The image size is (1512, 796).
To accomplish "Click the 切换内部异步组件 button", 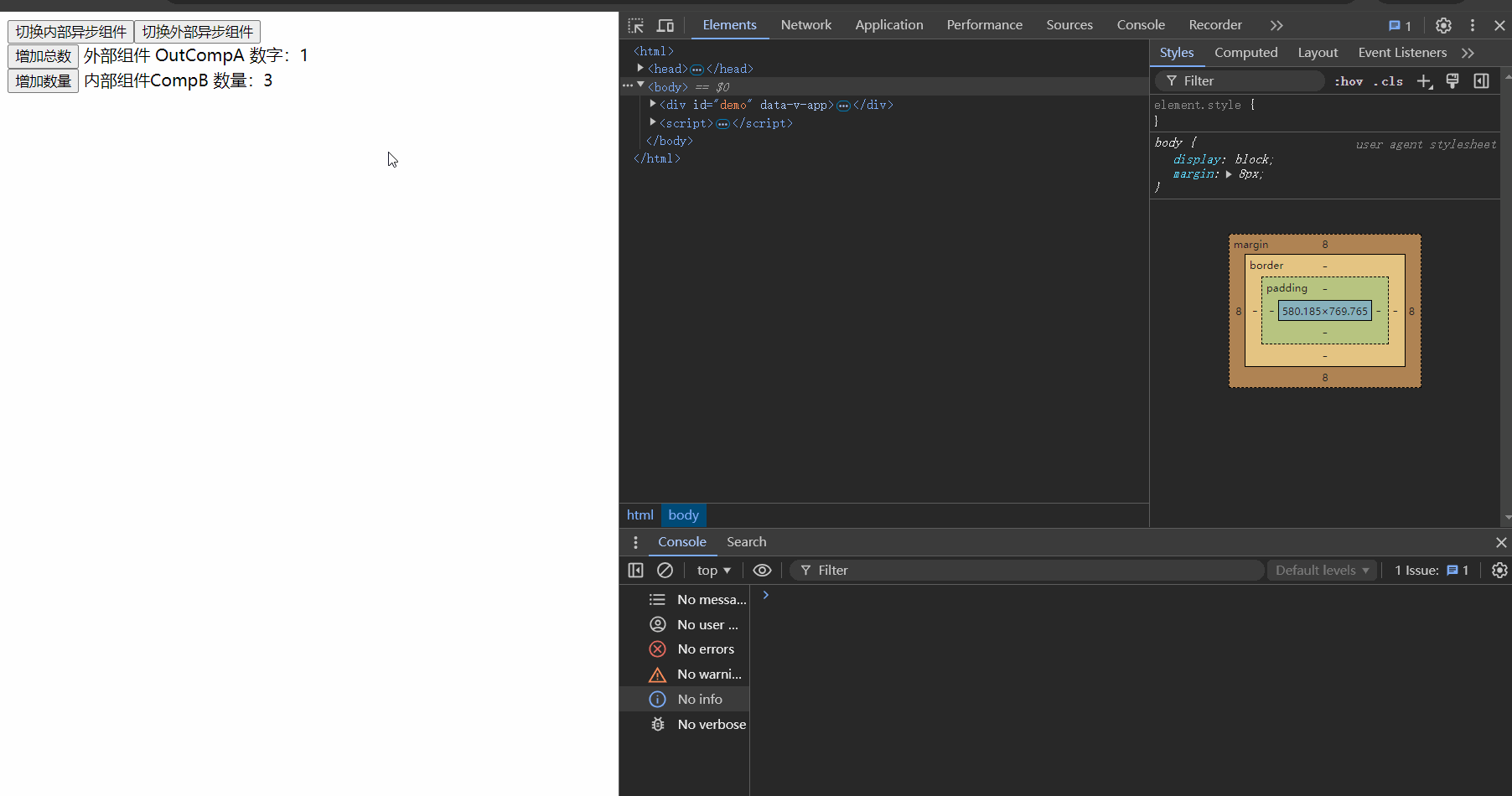I will tap(70, 32).
